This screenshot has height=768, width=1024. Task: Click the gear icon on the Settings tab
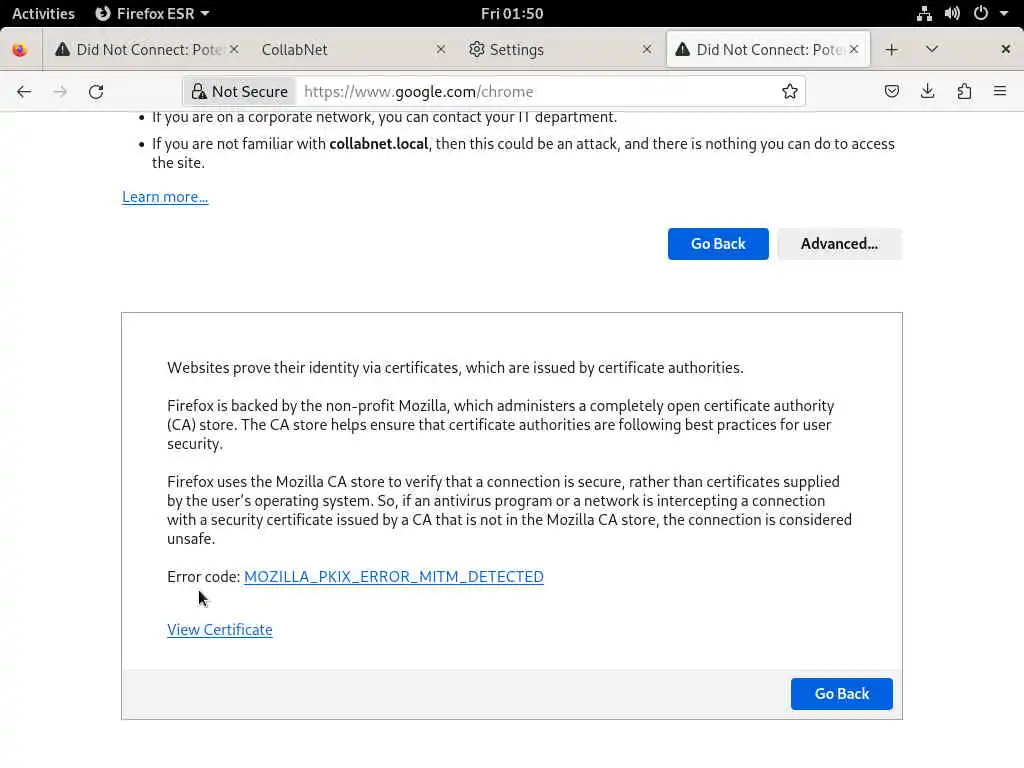(477, 49)
